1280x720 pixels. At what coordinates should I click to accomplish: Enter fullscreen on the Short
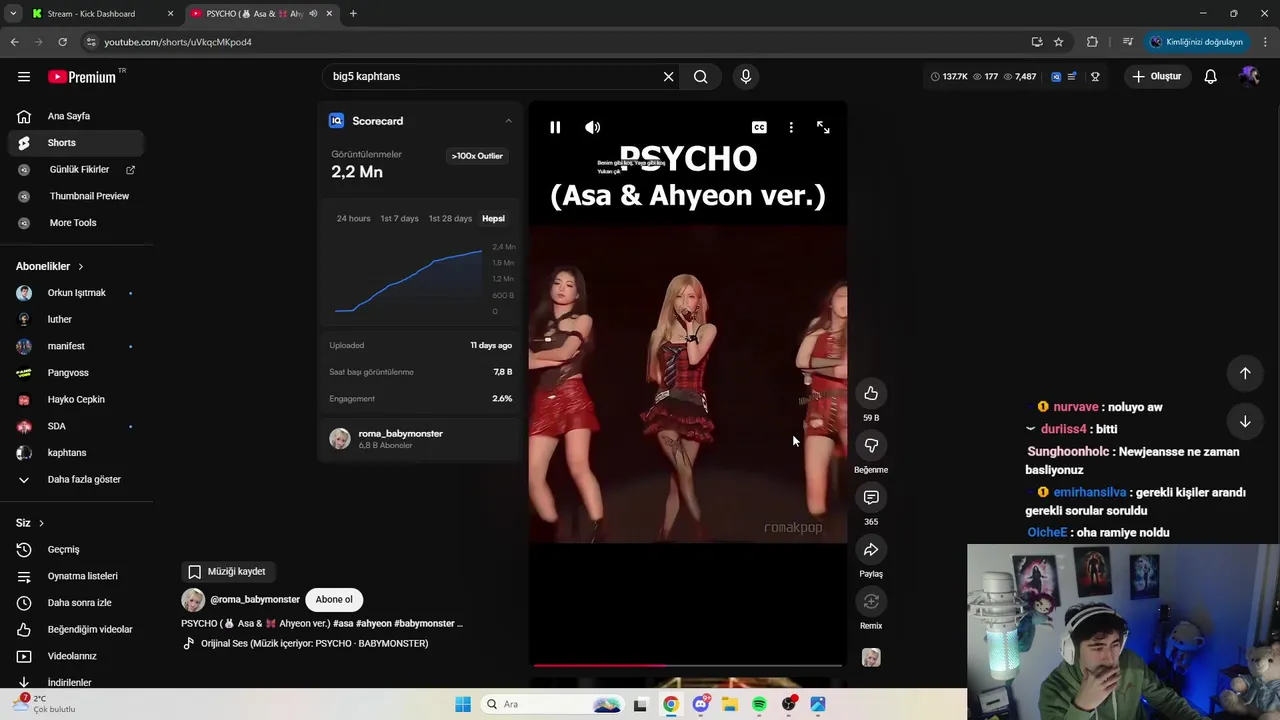823,127
